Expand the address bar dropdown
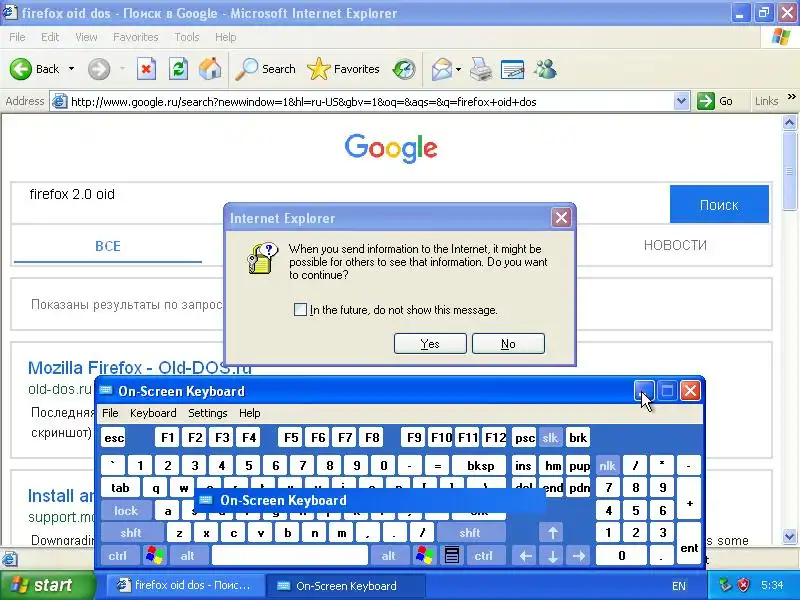 [681, 101]
